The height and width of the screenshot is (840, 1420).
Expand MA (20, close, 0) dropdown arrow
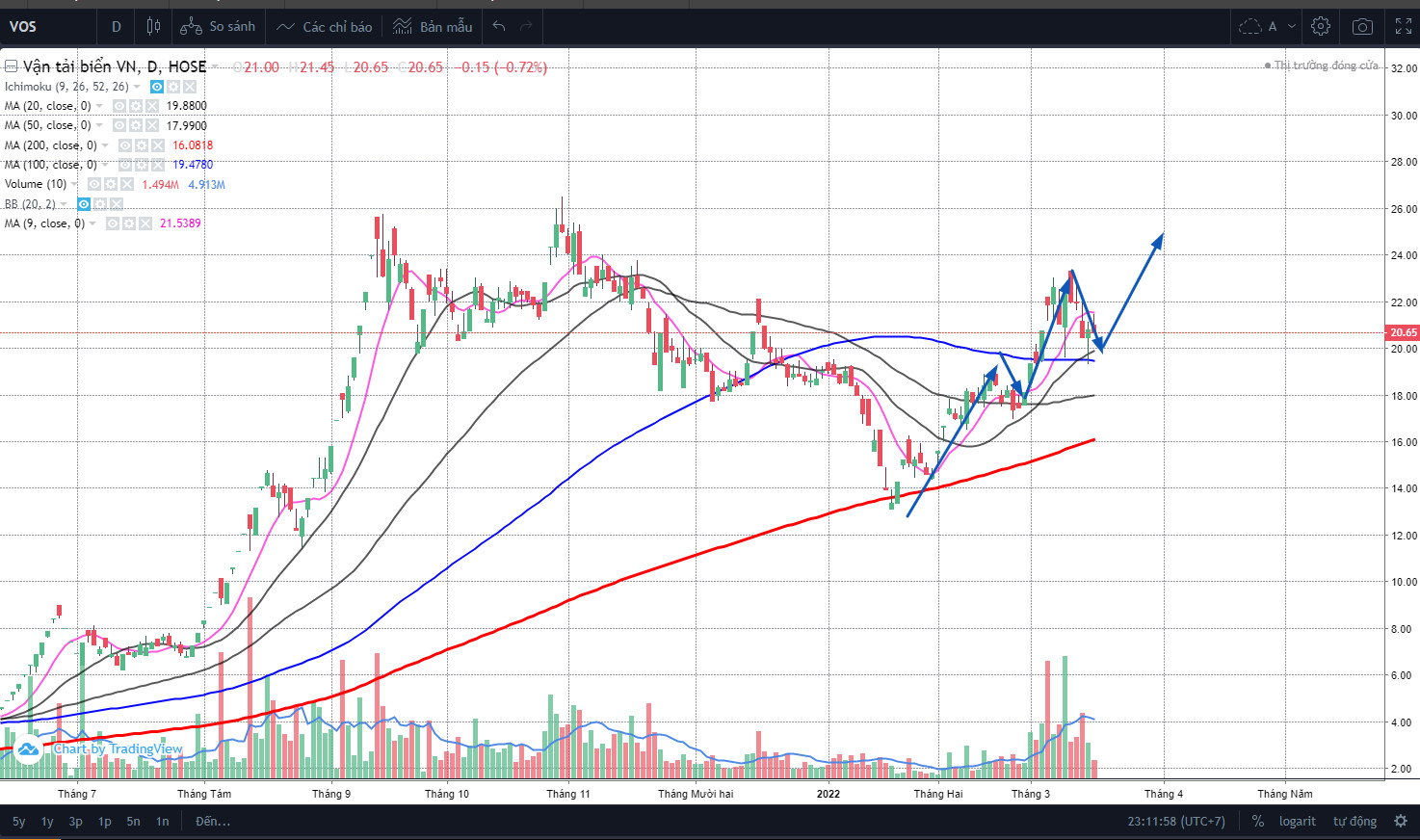tap(100, 106)
